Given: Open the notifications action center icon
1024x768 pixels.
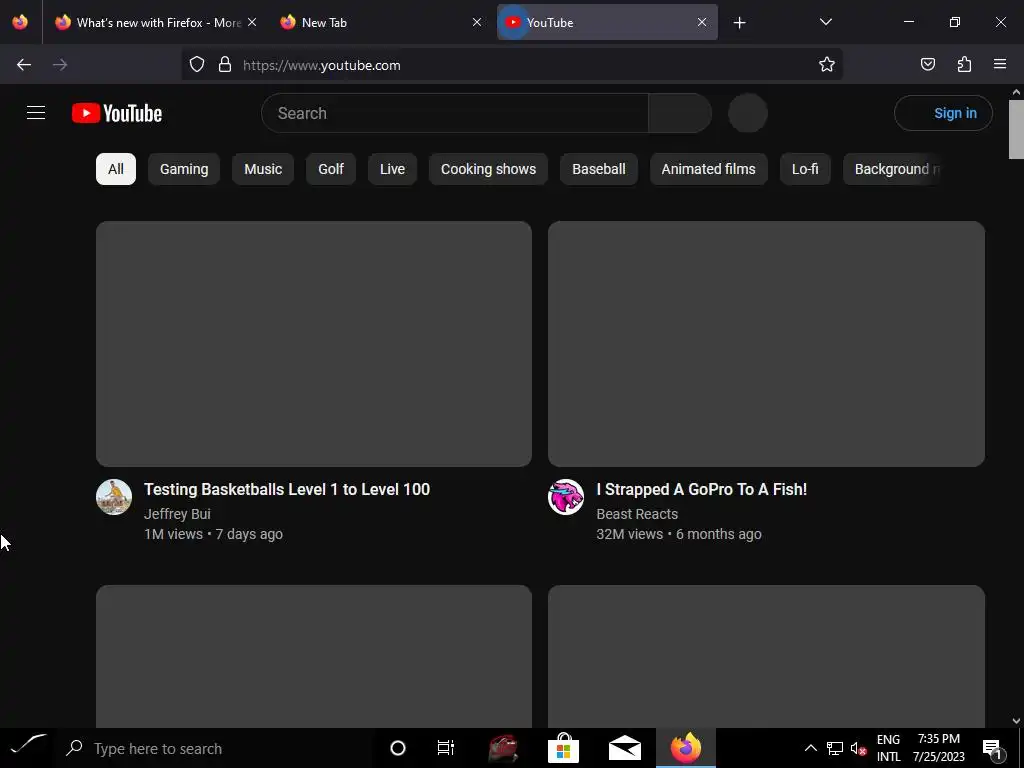Looking at the screenshot, I should pos(993,748).
